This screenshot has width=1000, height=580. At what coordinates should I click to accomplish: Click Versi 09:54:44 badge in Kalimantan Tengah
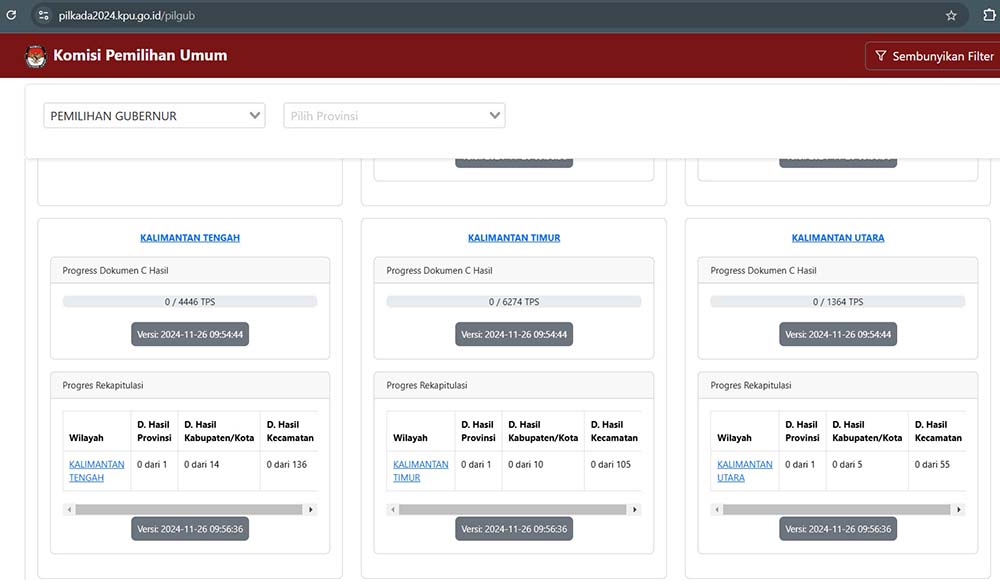point(190,334)
